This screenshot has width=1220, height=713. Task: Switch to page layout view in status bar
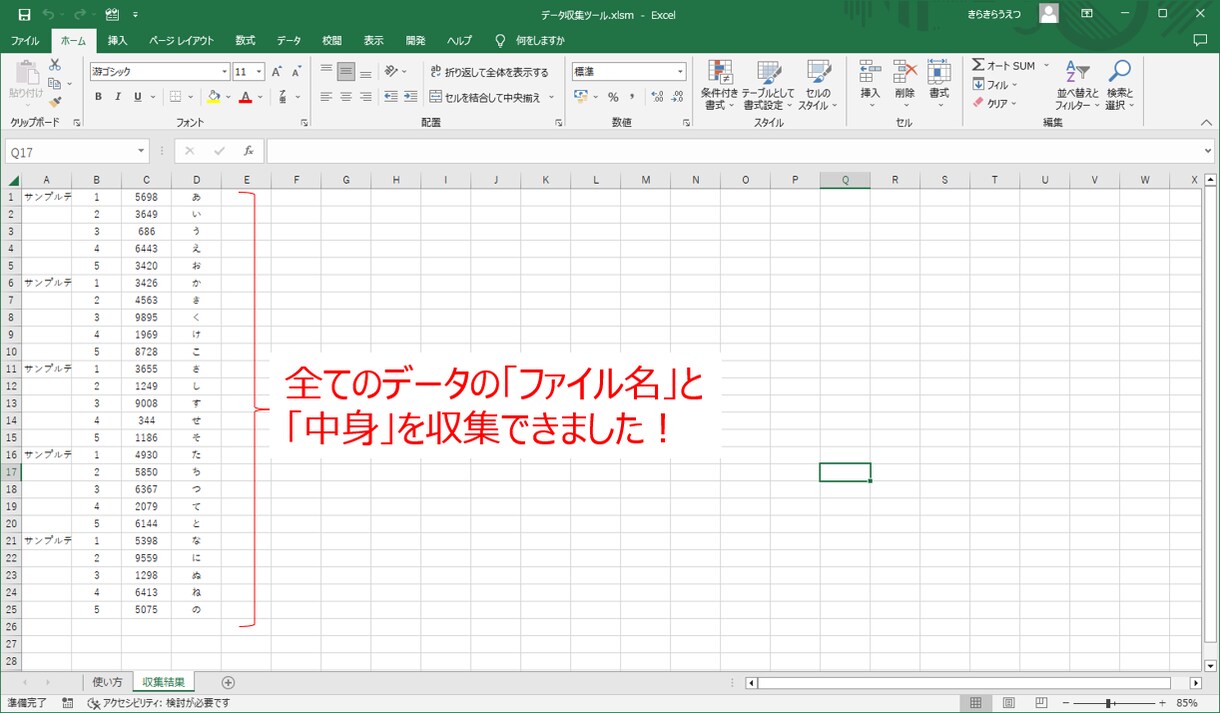1009,703
